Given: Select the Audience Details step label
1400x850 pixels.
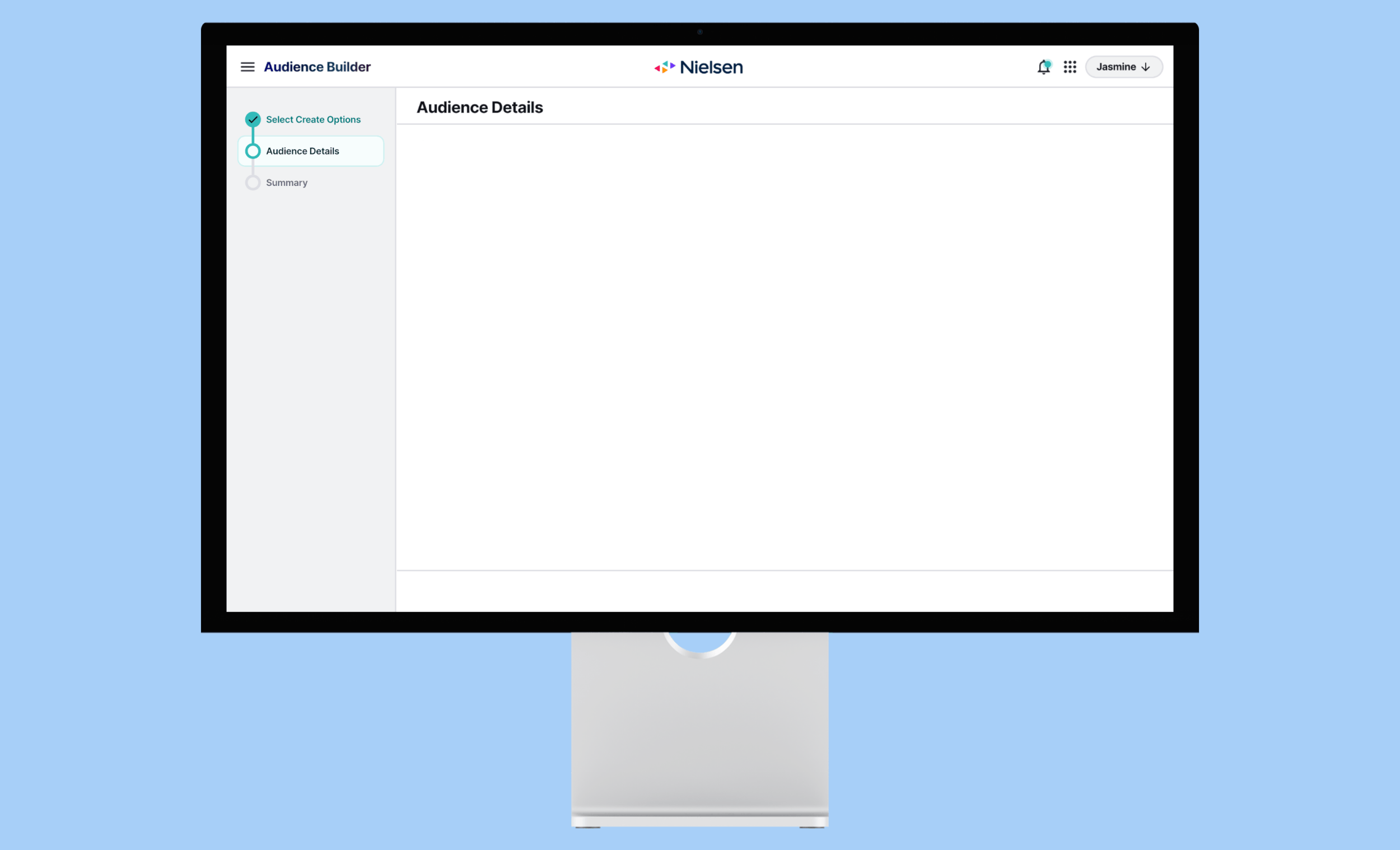Looking at the screenshot, I should [x=302, y=151].
